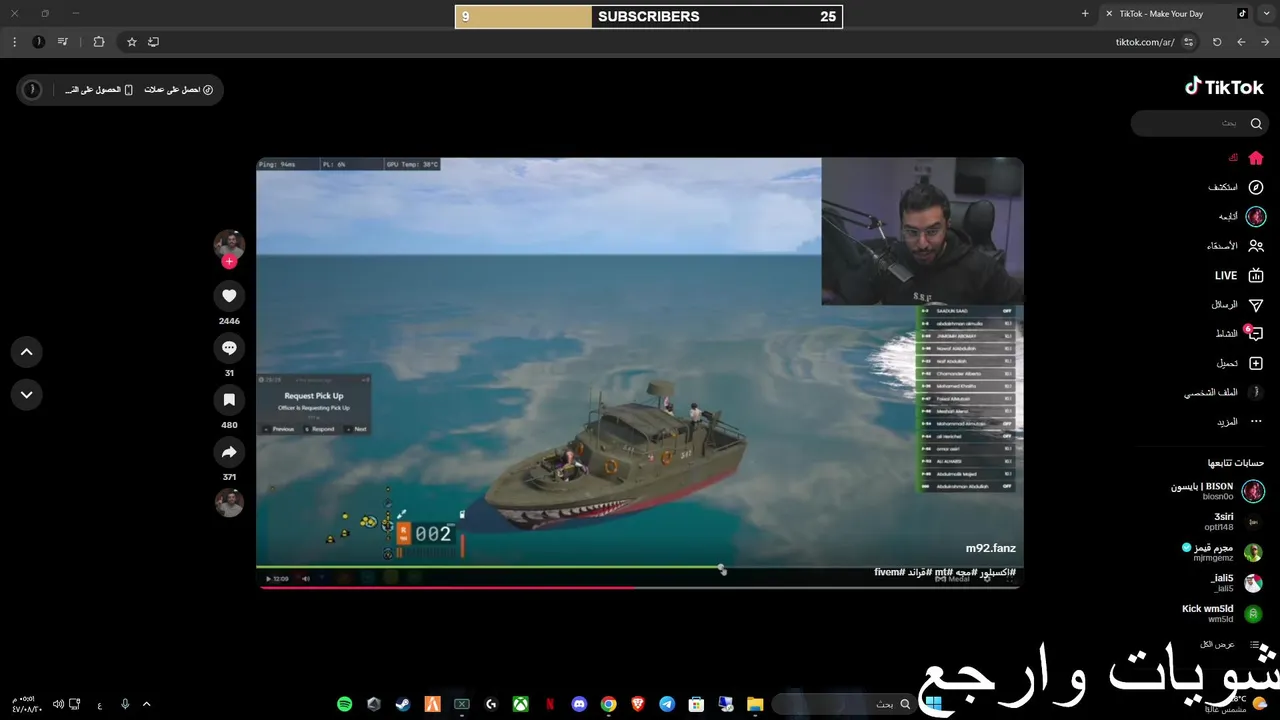Open Messages (الرسائل) in the sidebar
This screenshot has height=720, width=1280.
tap(1237, 305)
